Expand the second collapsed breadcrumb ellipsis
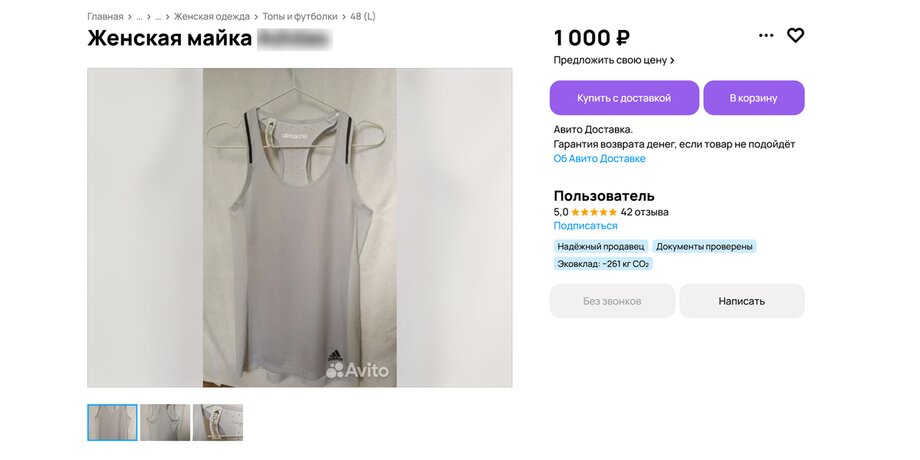The height and width of the screenshot is (460, 920). 158,17
